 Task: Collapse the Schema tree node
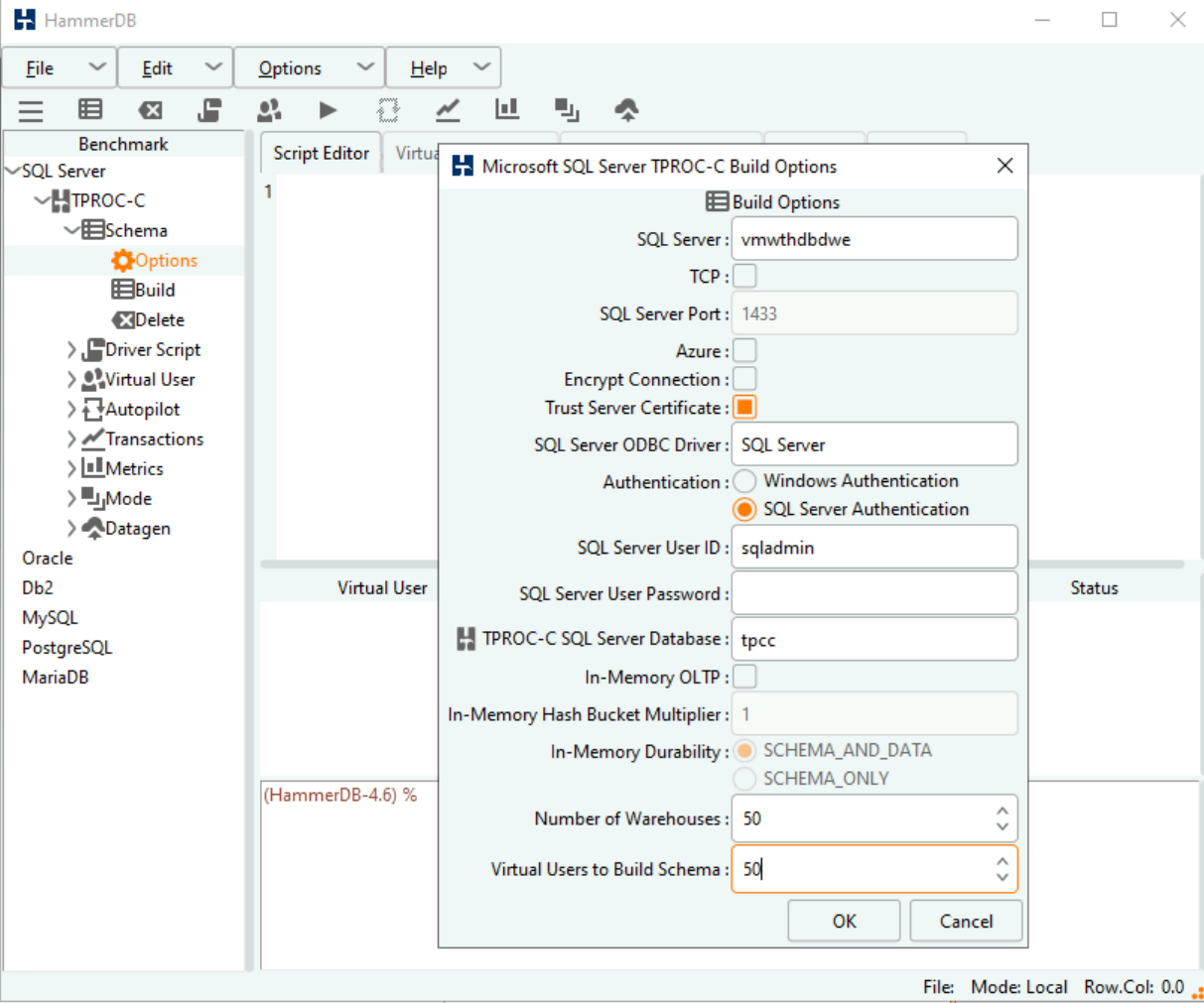click(x=71, y=230)
